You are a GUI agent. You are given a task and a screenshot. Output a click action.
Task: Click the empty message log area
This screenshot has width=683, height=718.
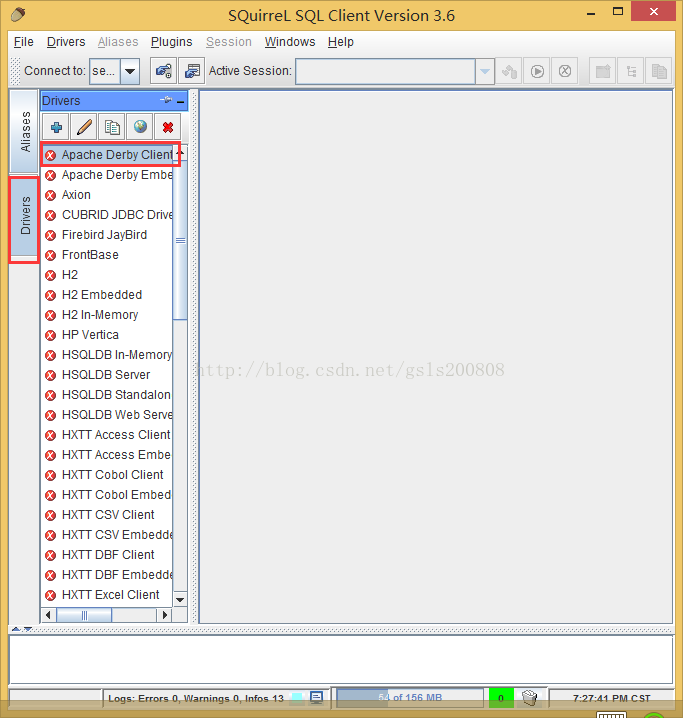[341, 659]
